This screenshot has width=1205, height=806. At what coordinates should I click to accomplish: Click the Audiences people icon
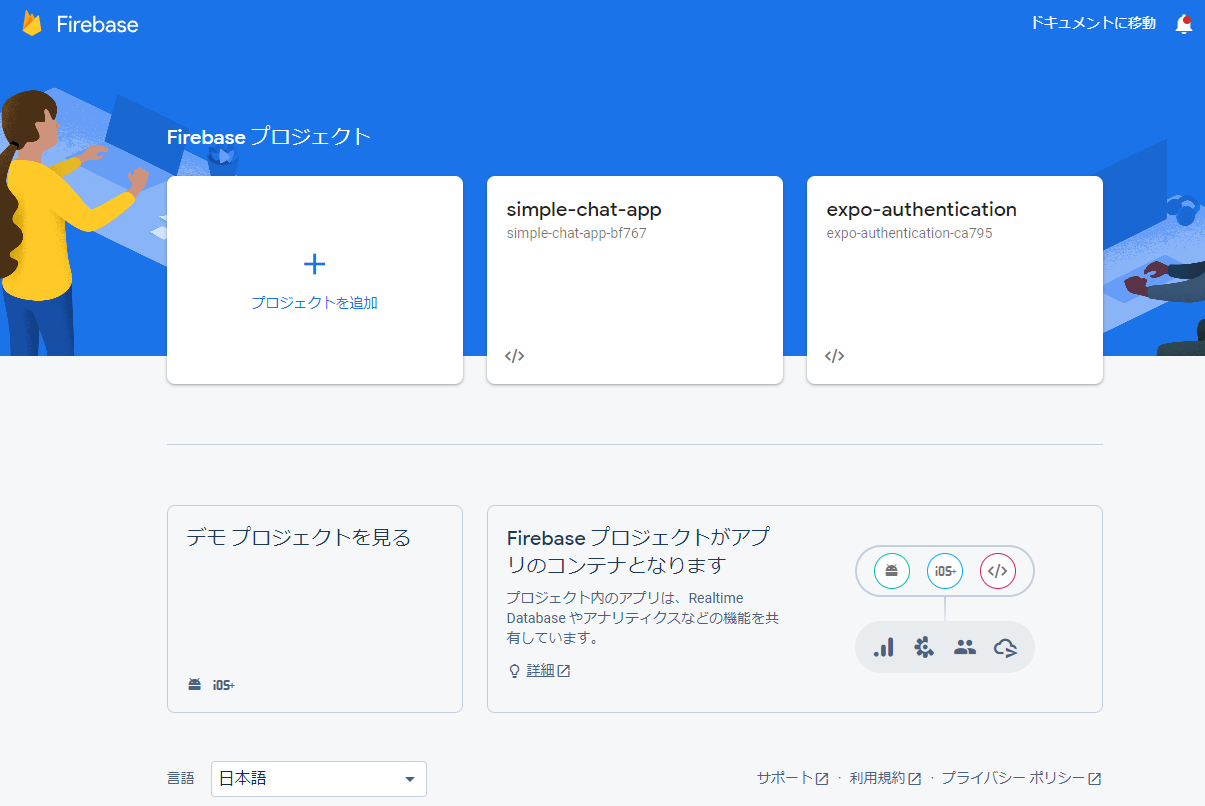[x=964, y=647]
